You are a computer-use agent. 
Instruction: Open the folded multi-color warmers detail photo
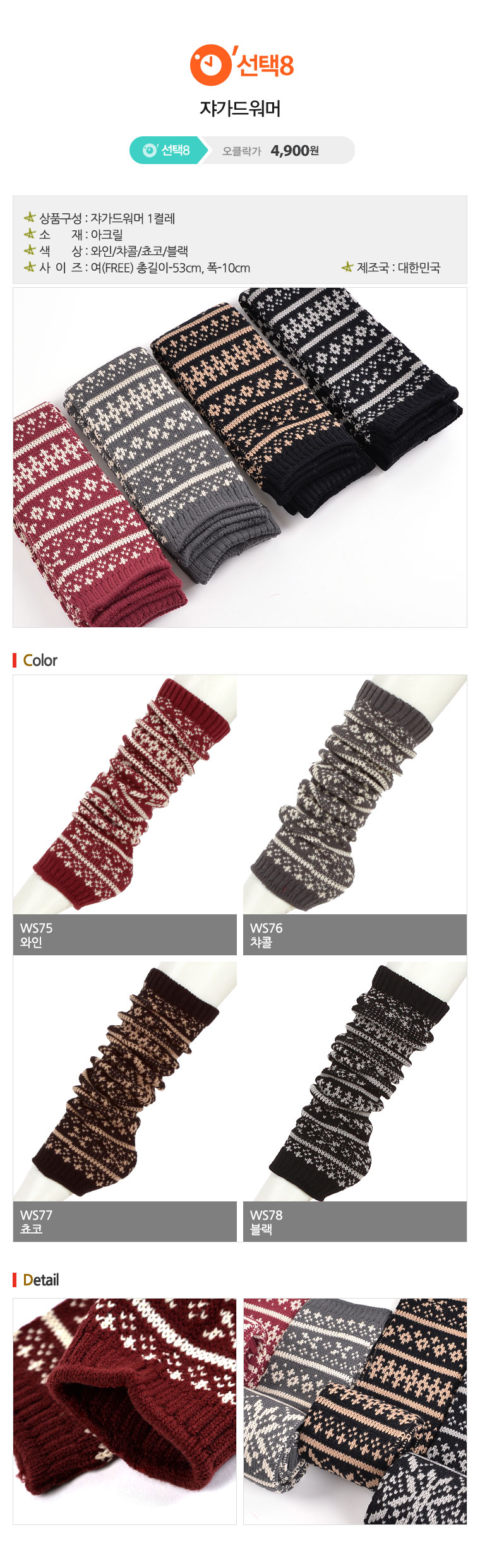[355, 1412]
